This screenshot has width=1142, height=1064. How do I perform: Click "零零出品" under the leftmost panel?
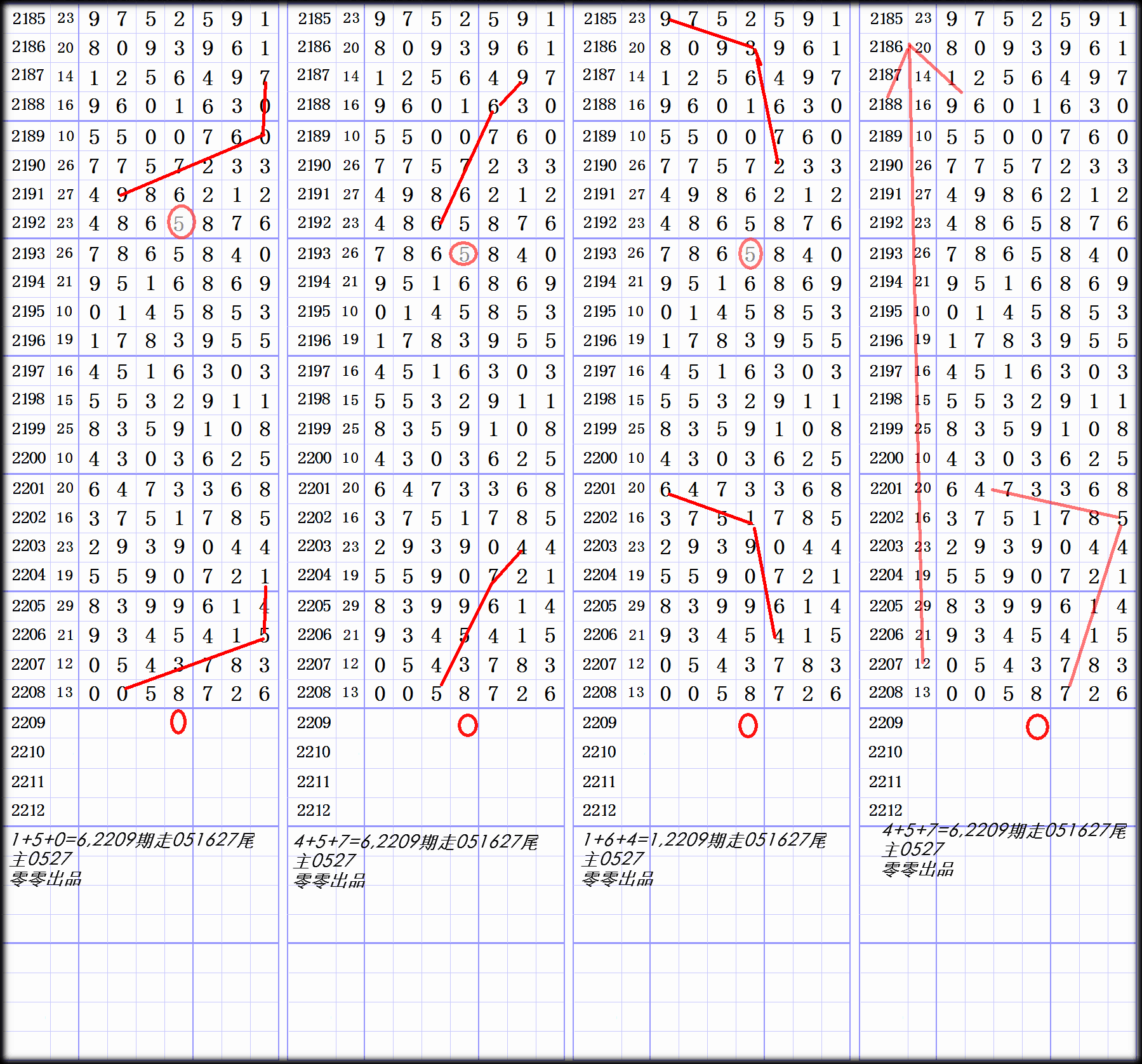click(46, 879)
